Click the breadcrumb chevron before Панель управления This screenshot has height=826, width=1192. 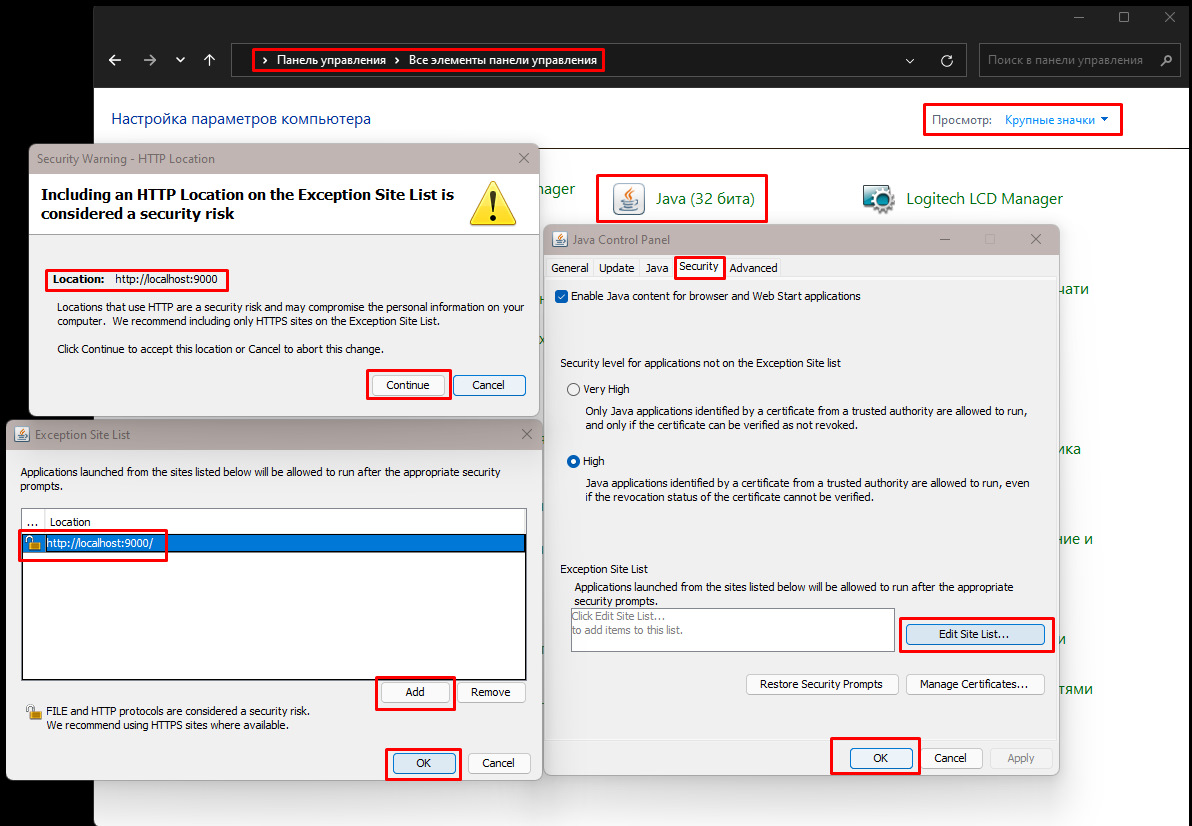[265, 60]
